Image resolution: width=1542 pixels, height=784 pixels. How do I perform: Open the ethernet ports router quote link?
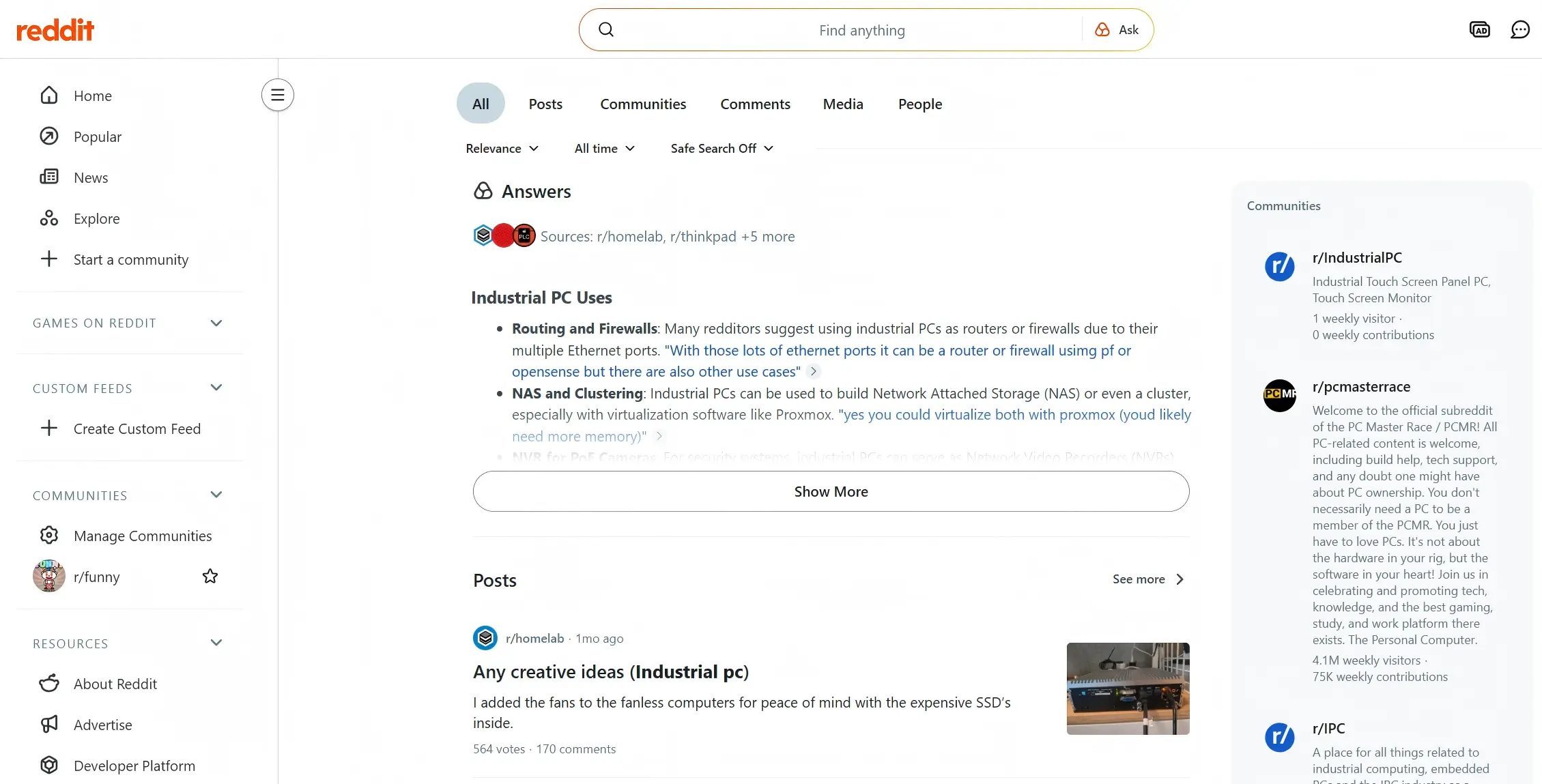821,361
